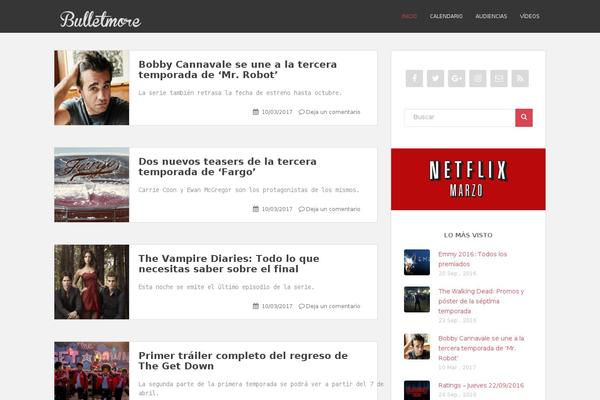Open the Google Plus social icon

(x=457, y=78)
